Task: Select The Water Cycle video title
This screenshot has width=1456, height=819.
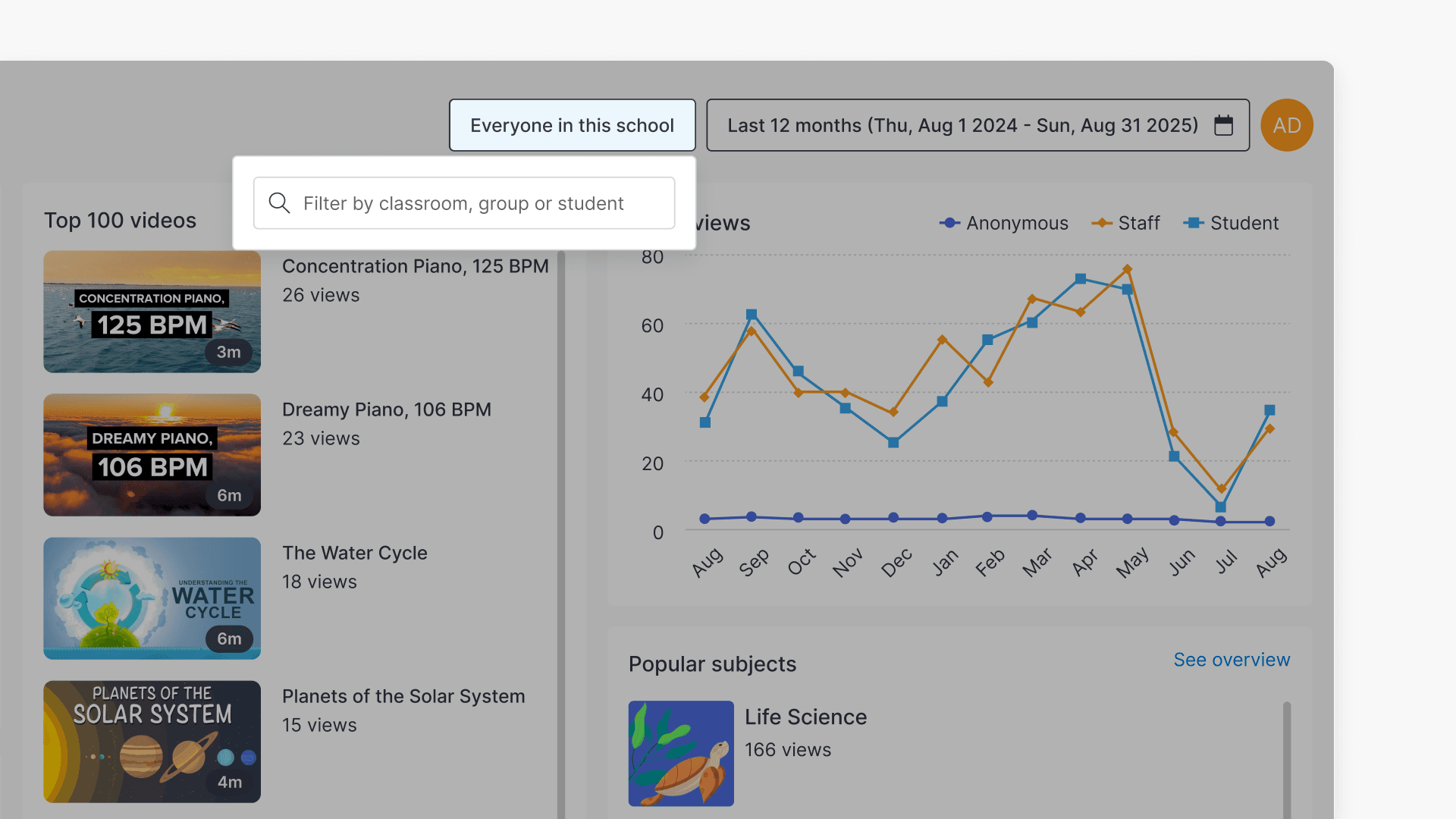Action: coord(355,553)
